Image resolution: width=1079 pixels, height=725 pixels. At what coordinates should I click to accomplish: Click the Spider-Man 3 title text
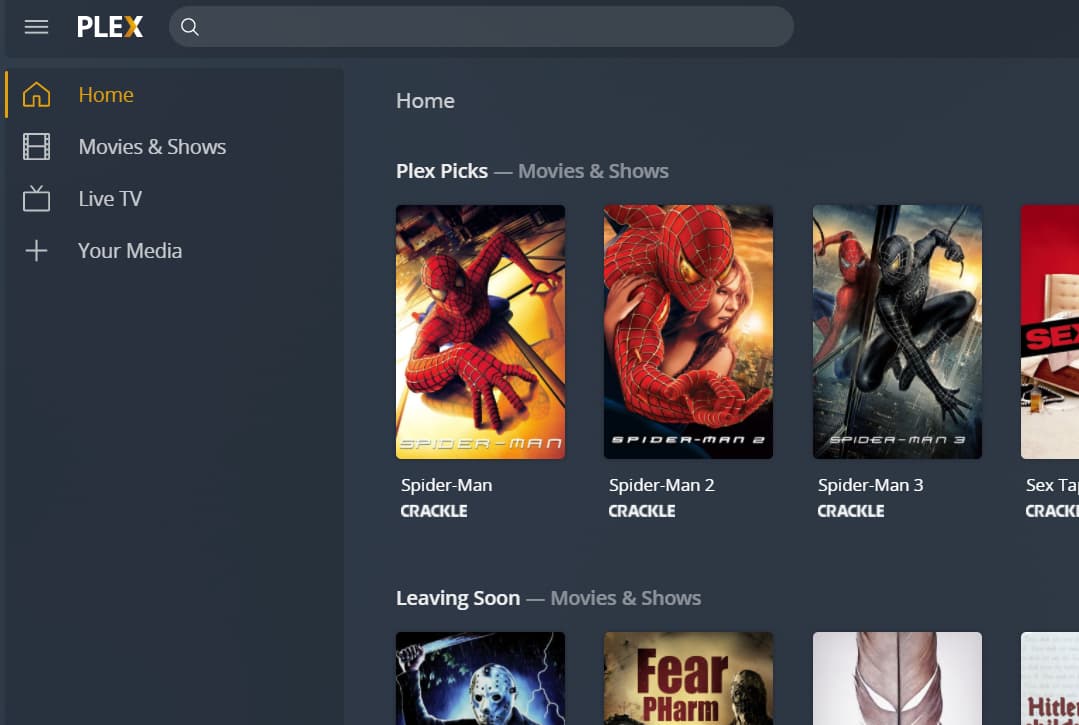click(870, 485)
